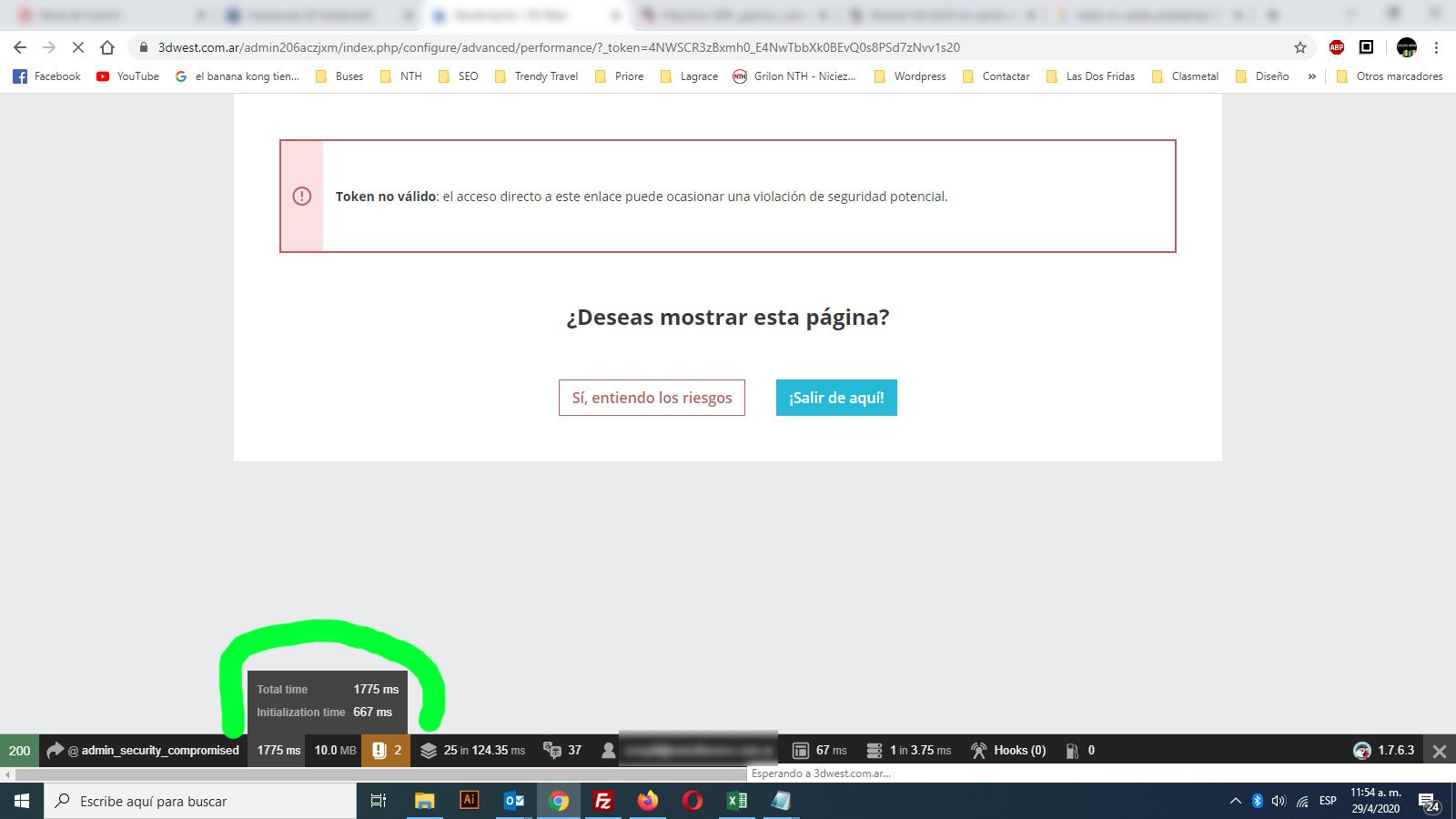Open the 10.0 MB memory usage panel
This screenshot has height=819, width=1456.
click(x=334, y=750)
